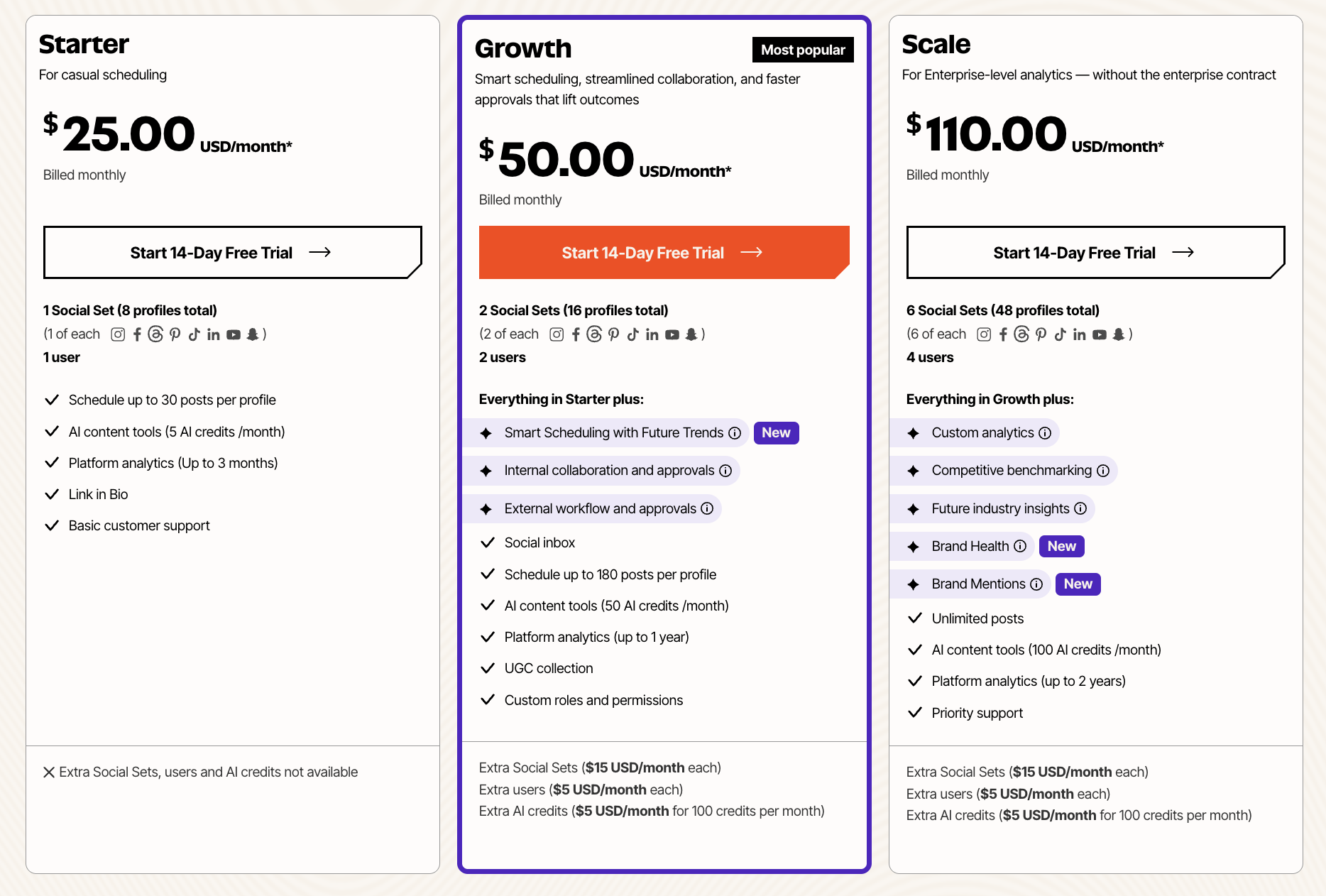
Task: Click the External workflow and approvals info icon
Action: coord(706,508)
